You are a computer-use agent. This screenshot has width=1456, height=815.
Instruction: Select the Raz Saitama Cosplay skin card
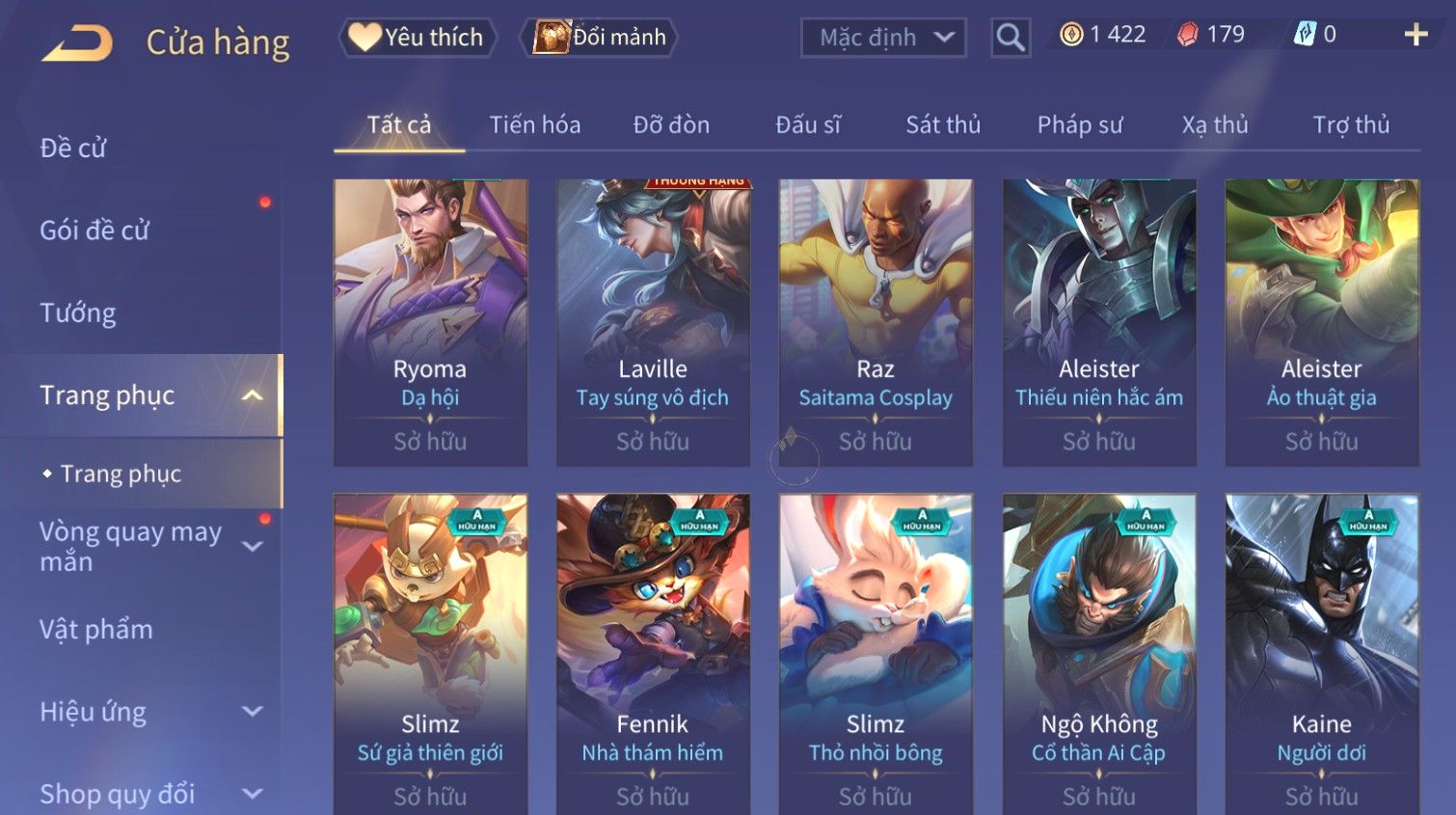pyautogui.click(x=876, y=323)
